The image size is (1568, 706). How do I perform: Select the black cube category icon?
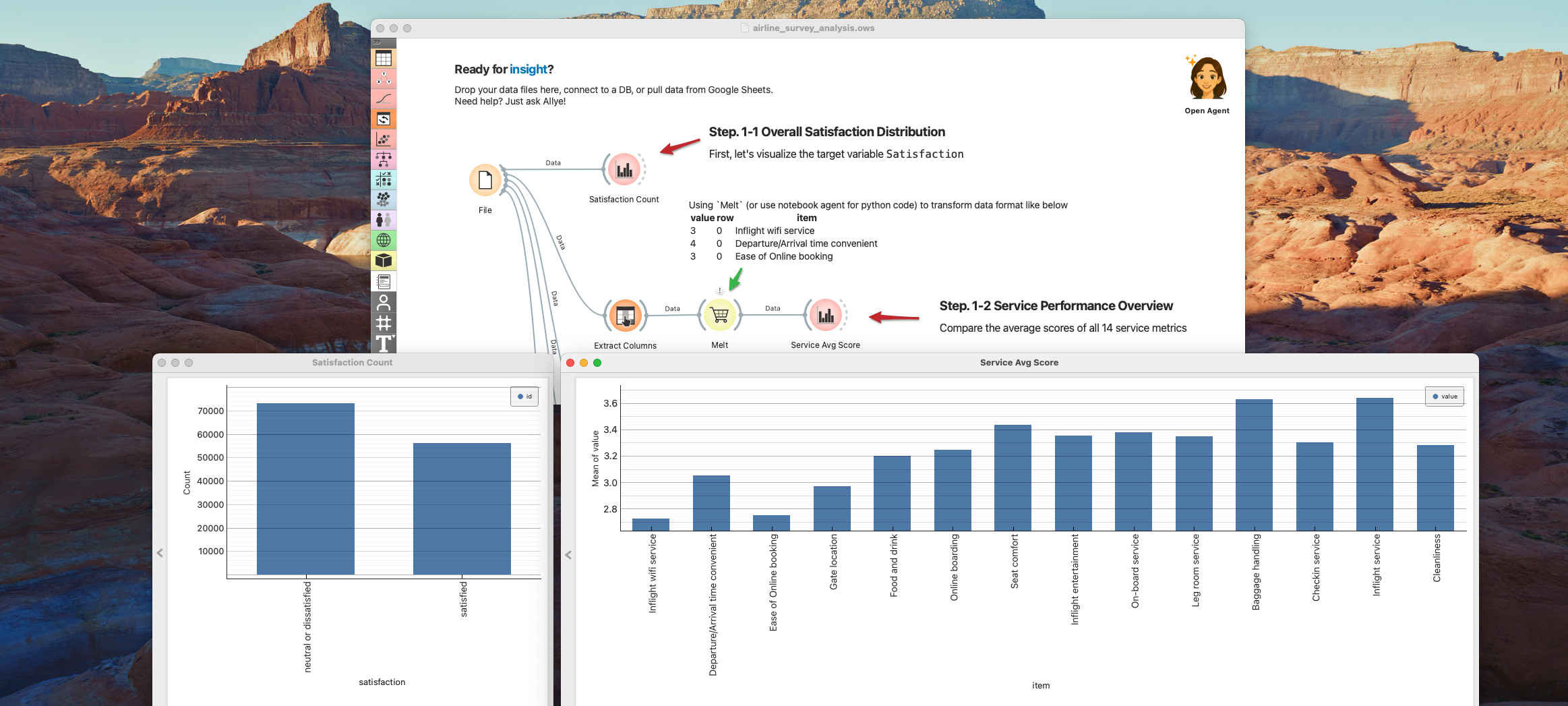pos(384,260)
